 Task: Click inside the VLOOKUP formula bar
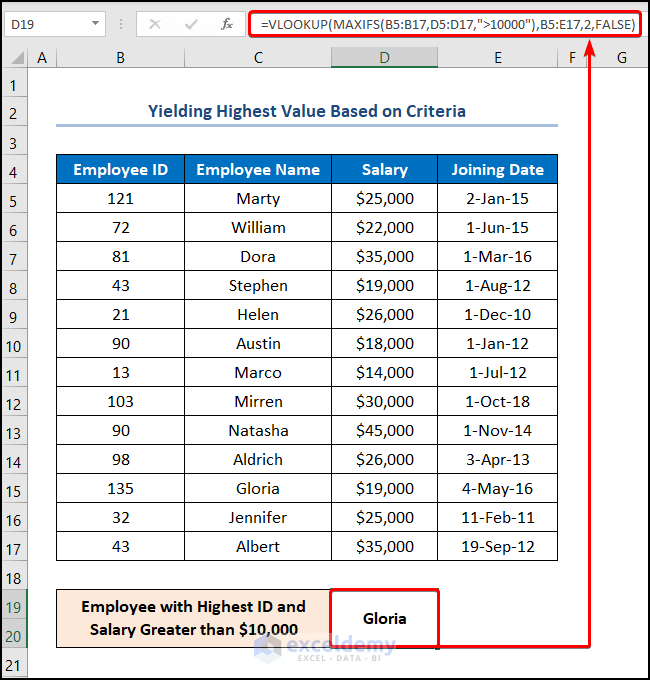447,24
